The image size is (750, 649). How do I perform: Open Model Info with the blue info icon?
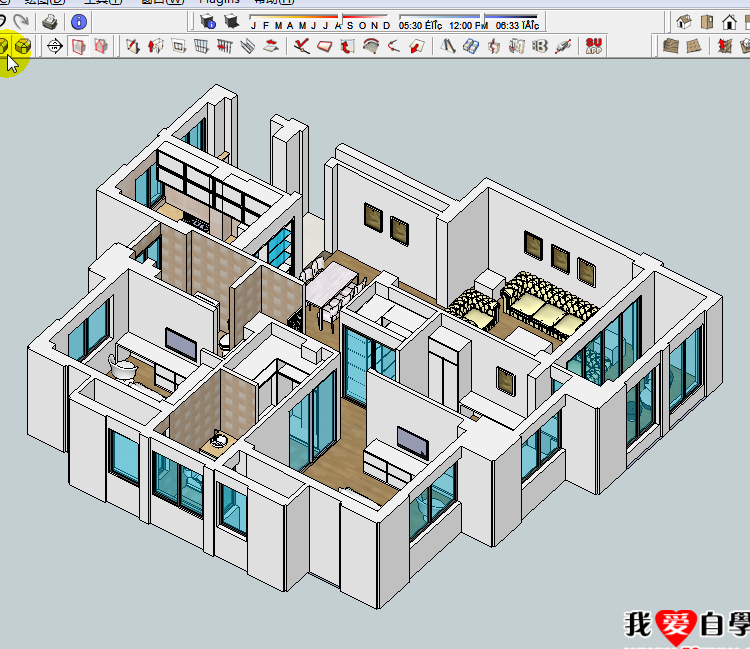tap(79, 21)
